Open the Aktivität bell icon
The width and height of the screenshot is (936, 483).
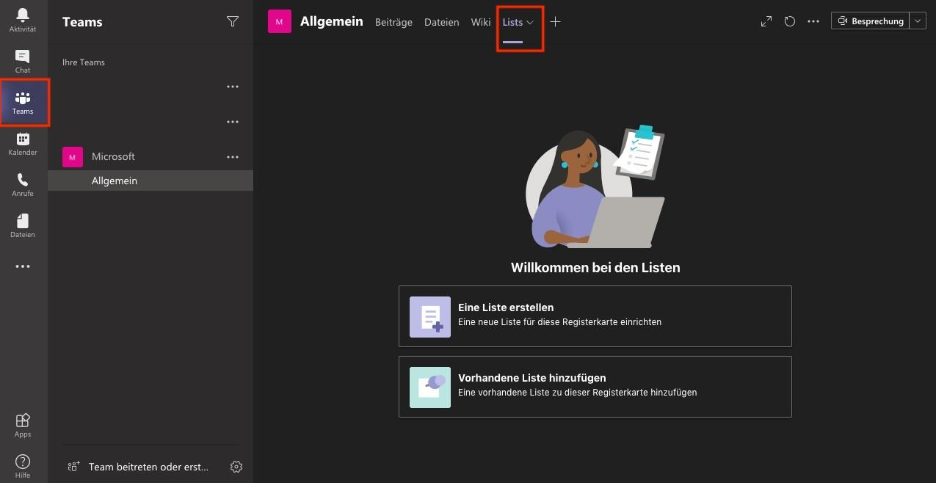click(x=23, y=15)
